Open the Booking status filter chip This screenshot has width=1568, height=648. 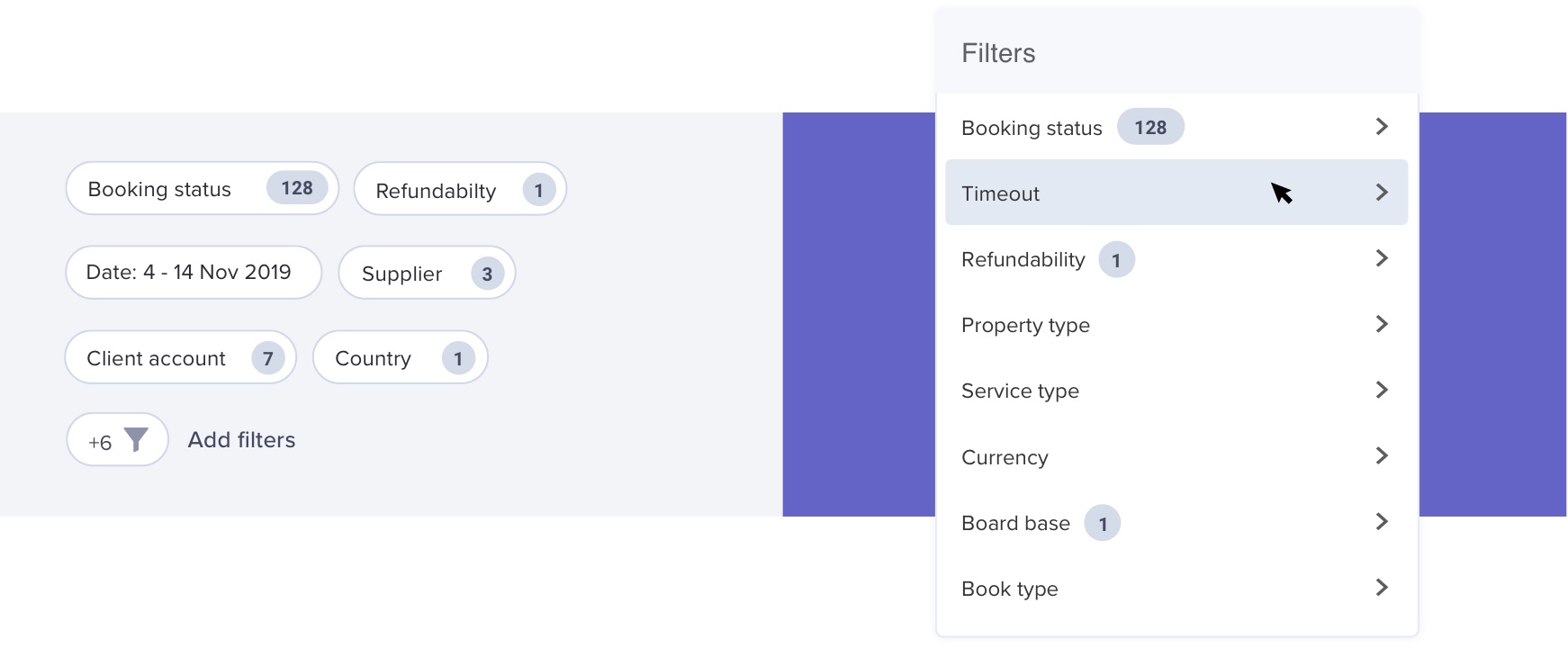click(202, 189)
